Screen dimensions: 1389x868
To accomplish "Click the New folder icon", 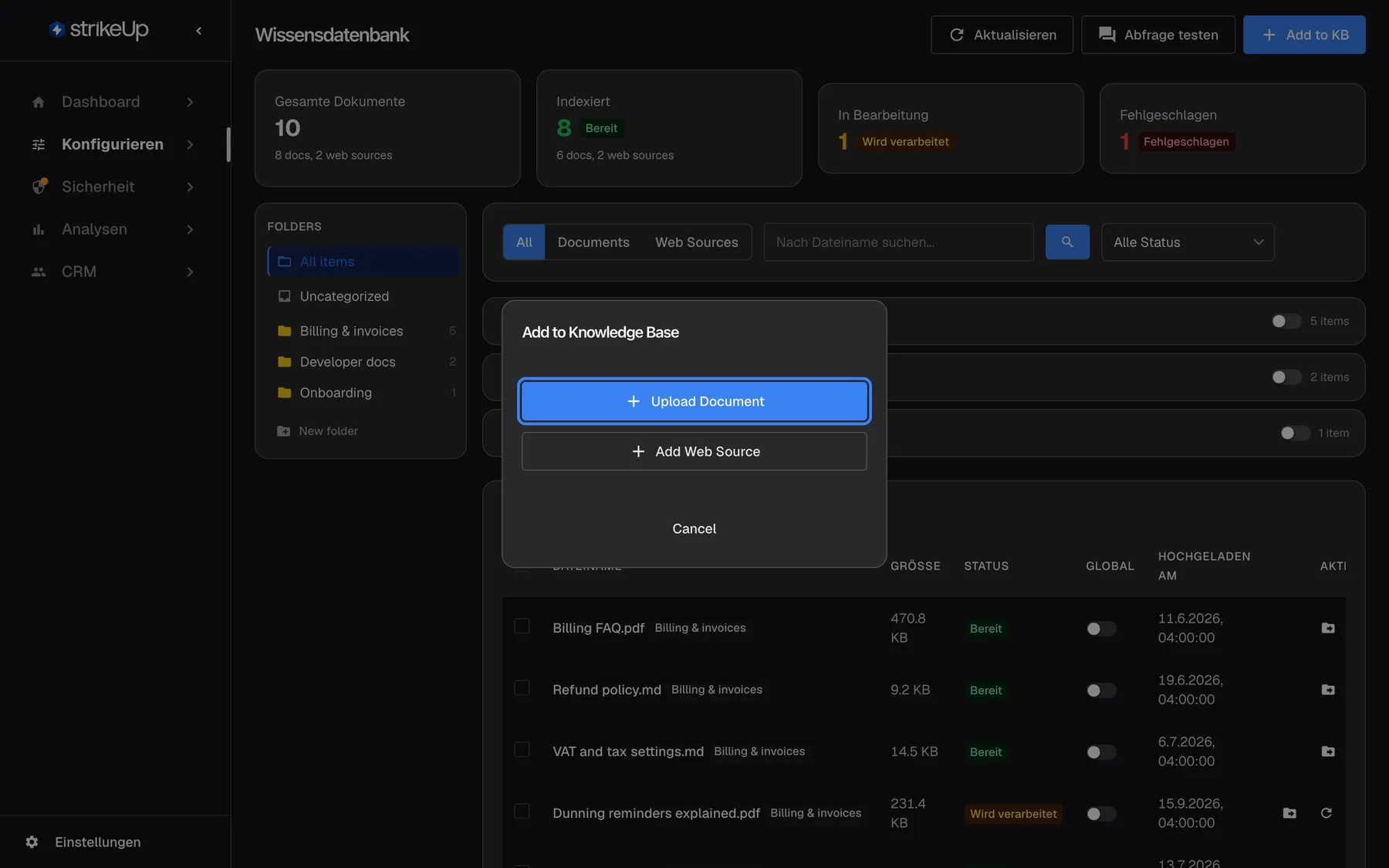I will [284, 431].
